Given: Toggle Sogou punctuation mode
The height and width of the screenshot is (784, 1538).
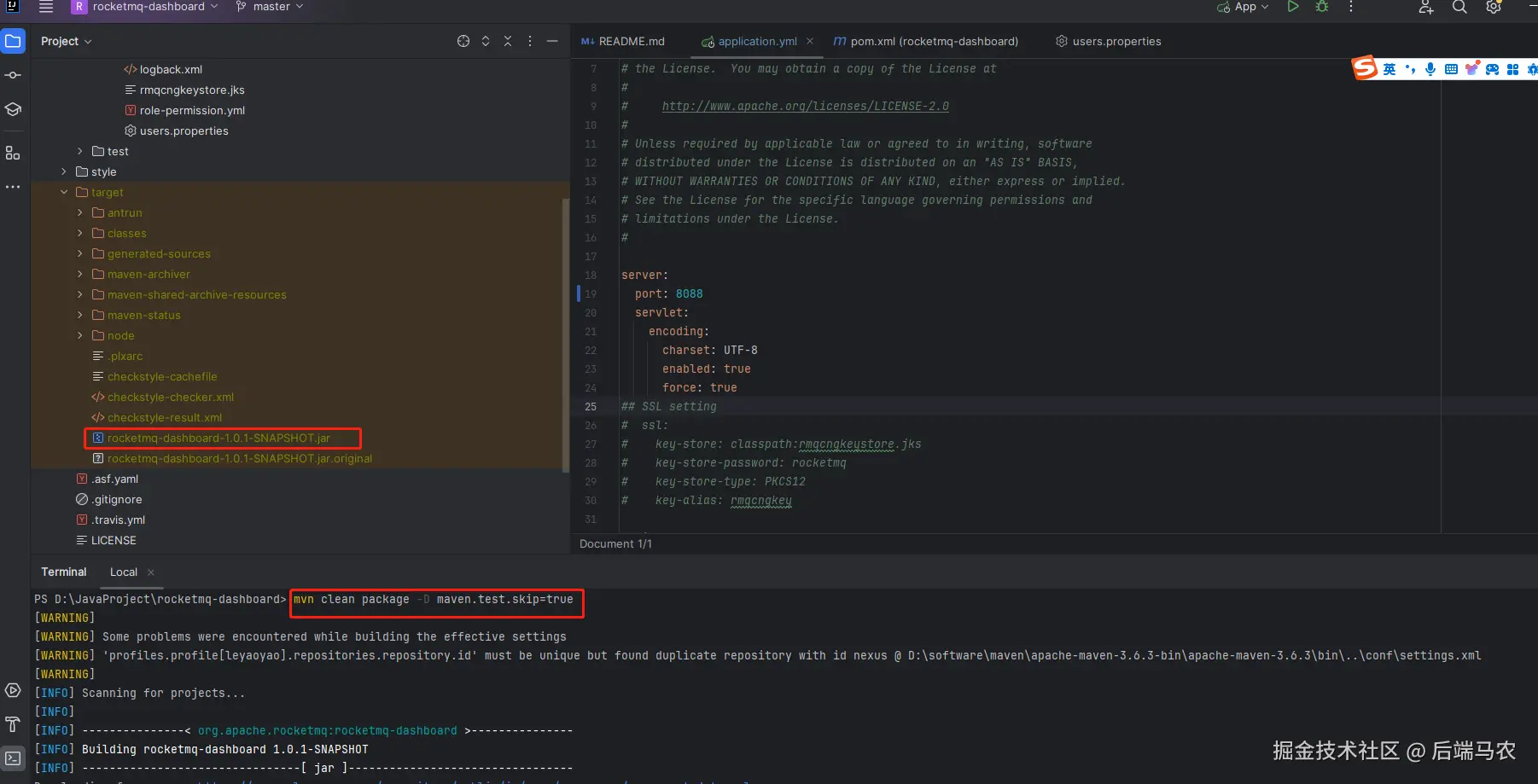Looking at the screenshot, I should coord(1410,69).
